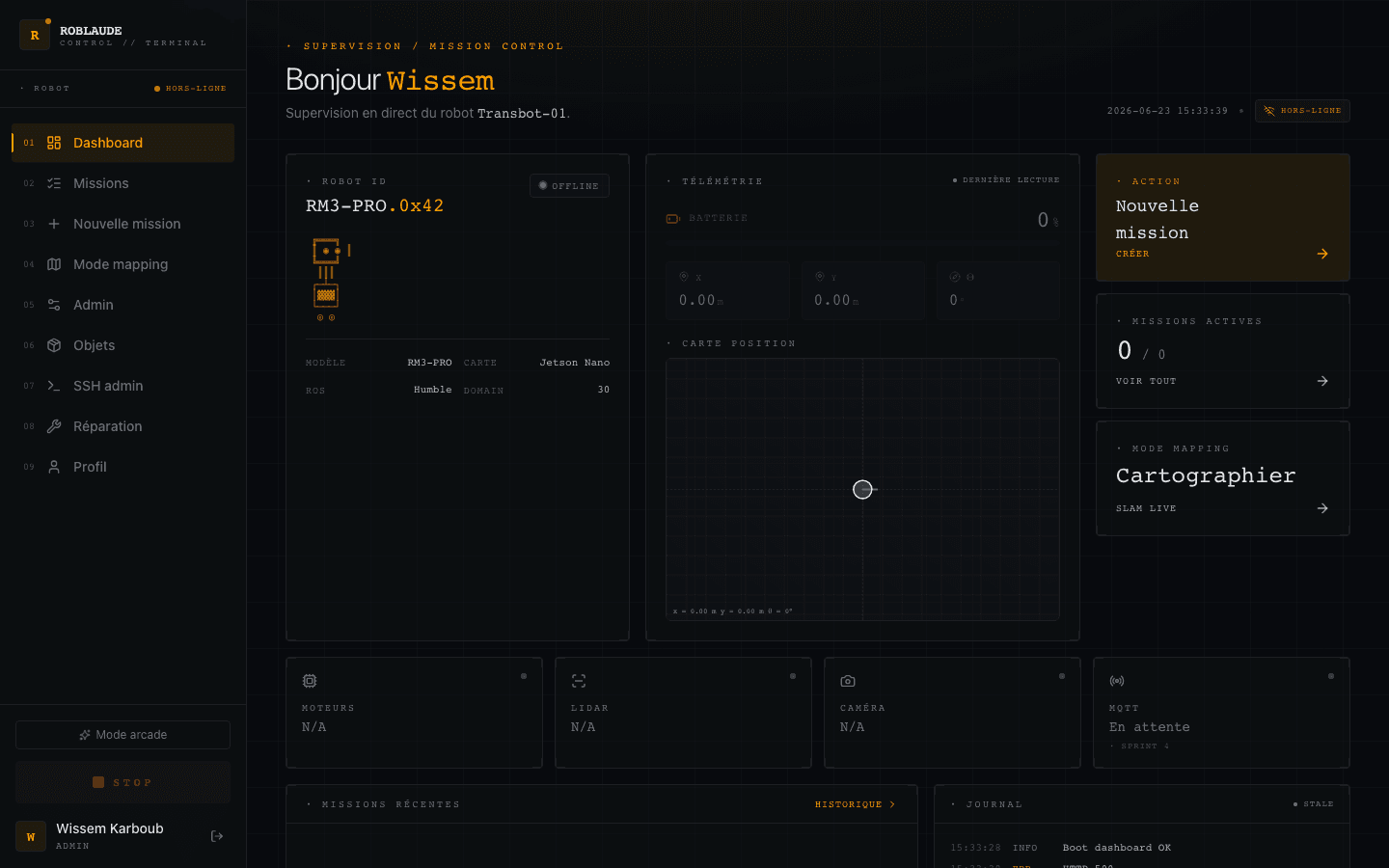Click the Lidar scan icon
The width and height of the screenshot is (1389, 868).
point(579,681)
